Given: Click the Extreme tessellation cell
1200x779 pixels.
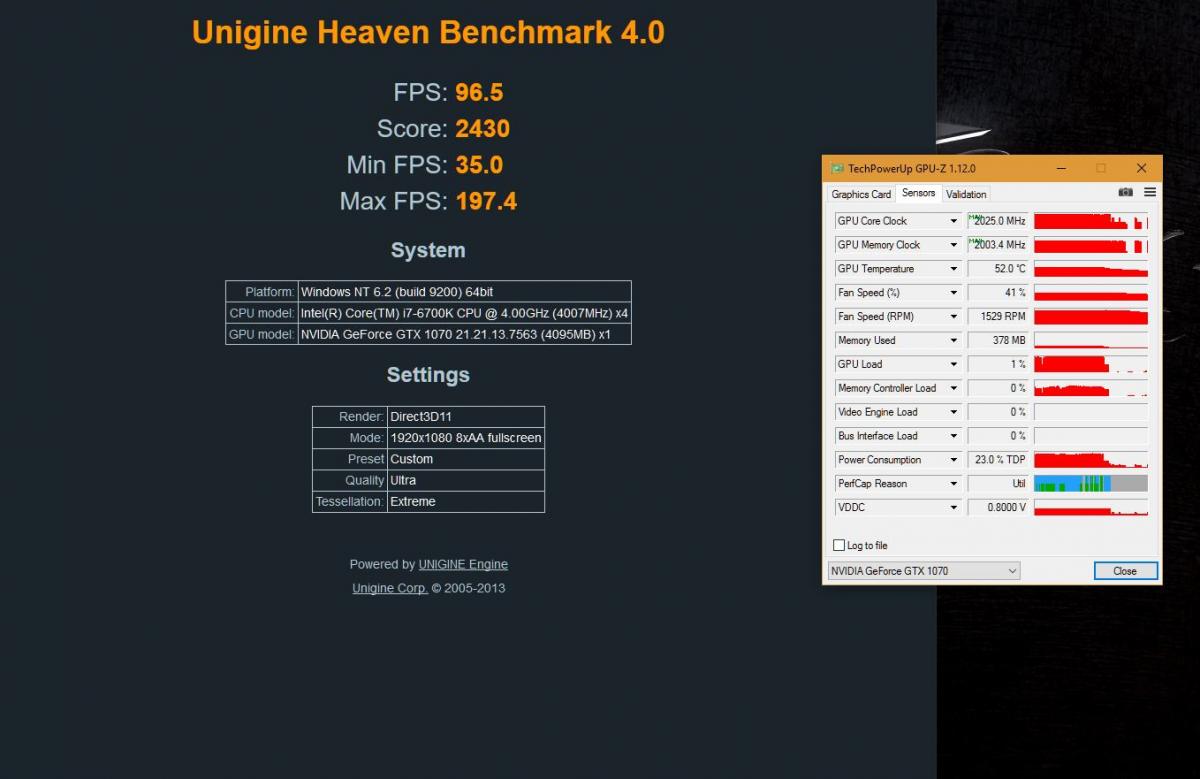Looking at the screenshot, I should pos(466,502).
